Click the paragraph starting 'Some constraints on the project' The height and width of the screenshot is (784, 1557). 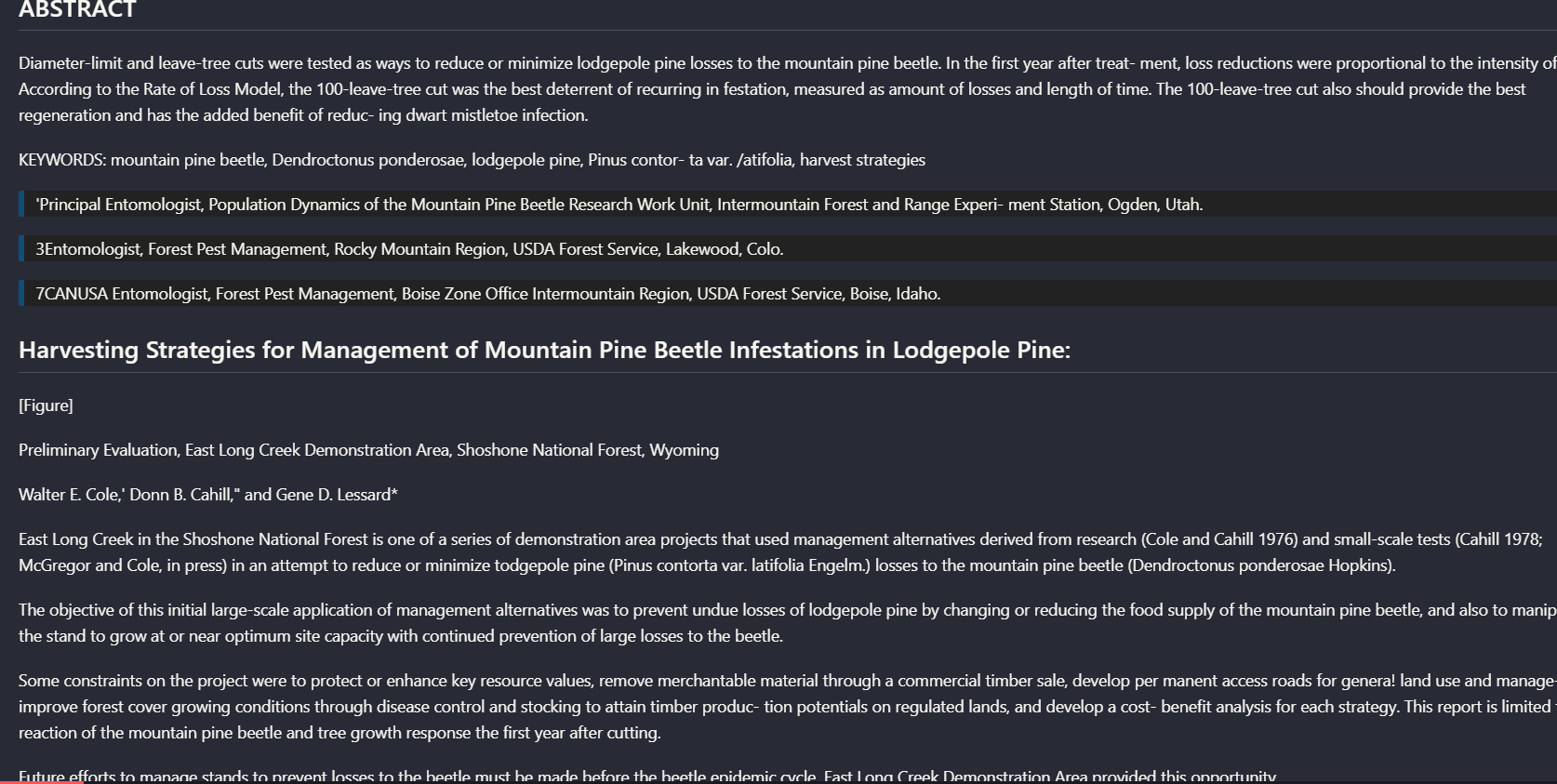788,707
